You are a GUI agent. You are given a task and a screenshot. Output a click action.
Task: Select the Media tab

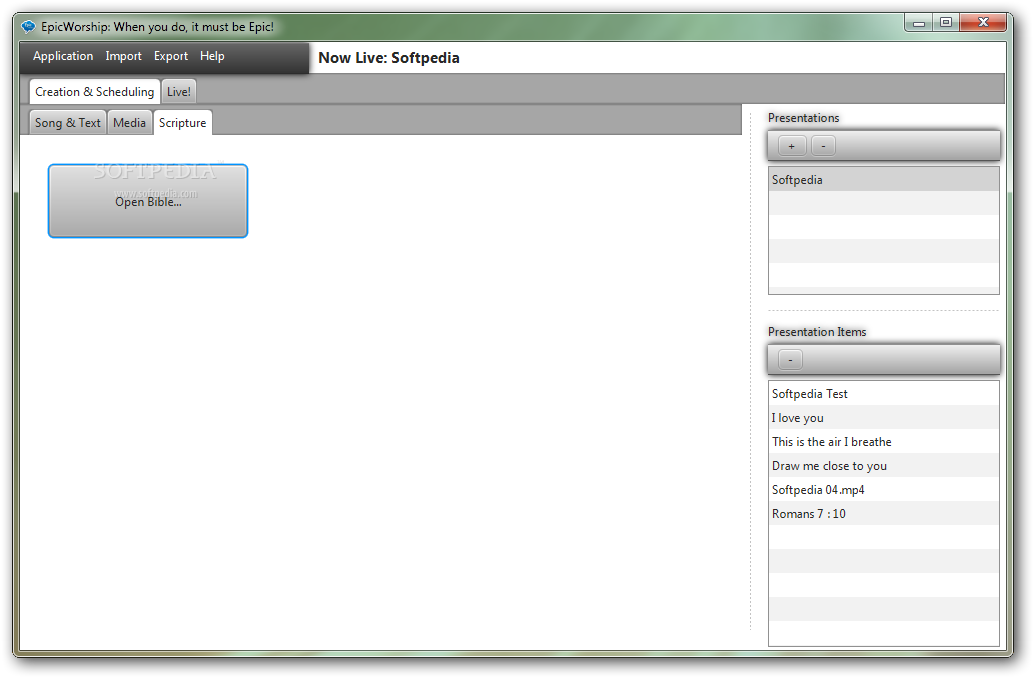[x=129, y=123]
